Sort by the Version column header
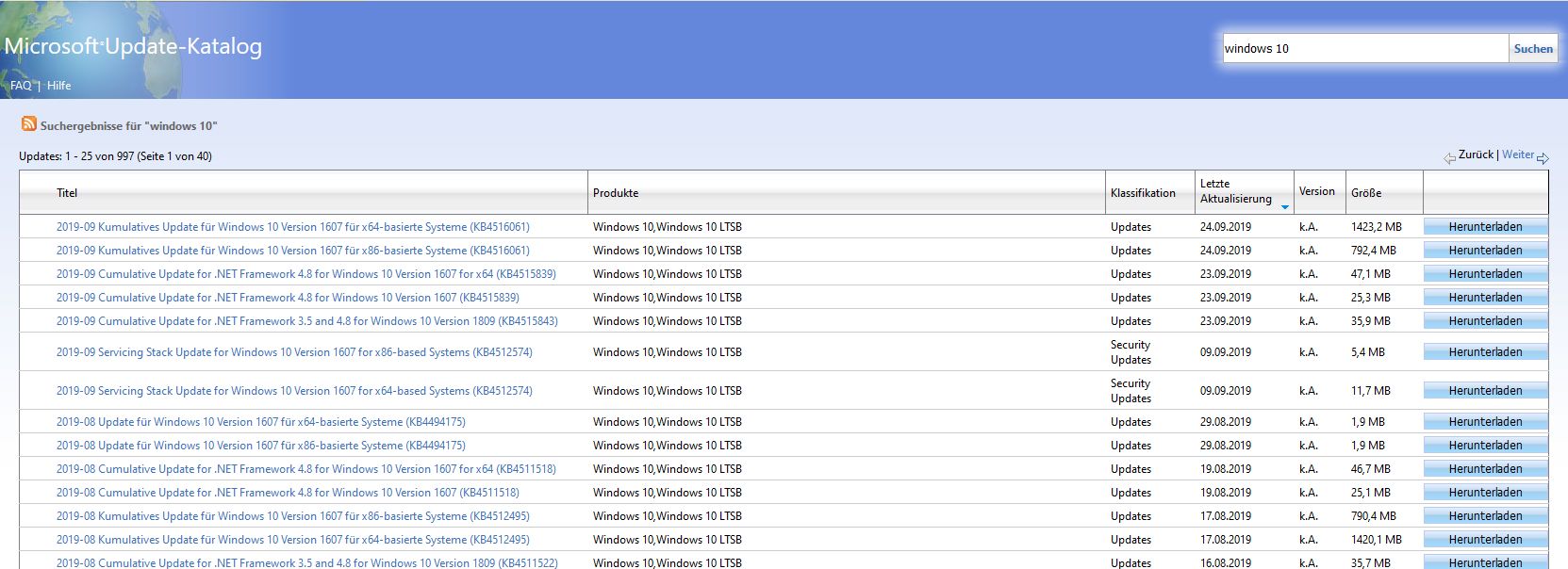Image resolution: width=1568 pixels, height=569 pixels. (x=1317, y=191)
